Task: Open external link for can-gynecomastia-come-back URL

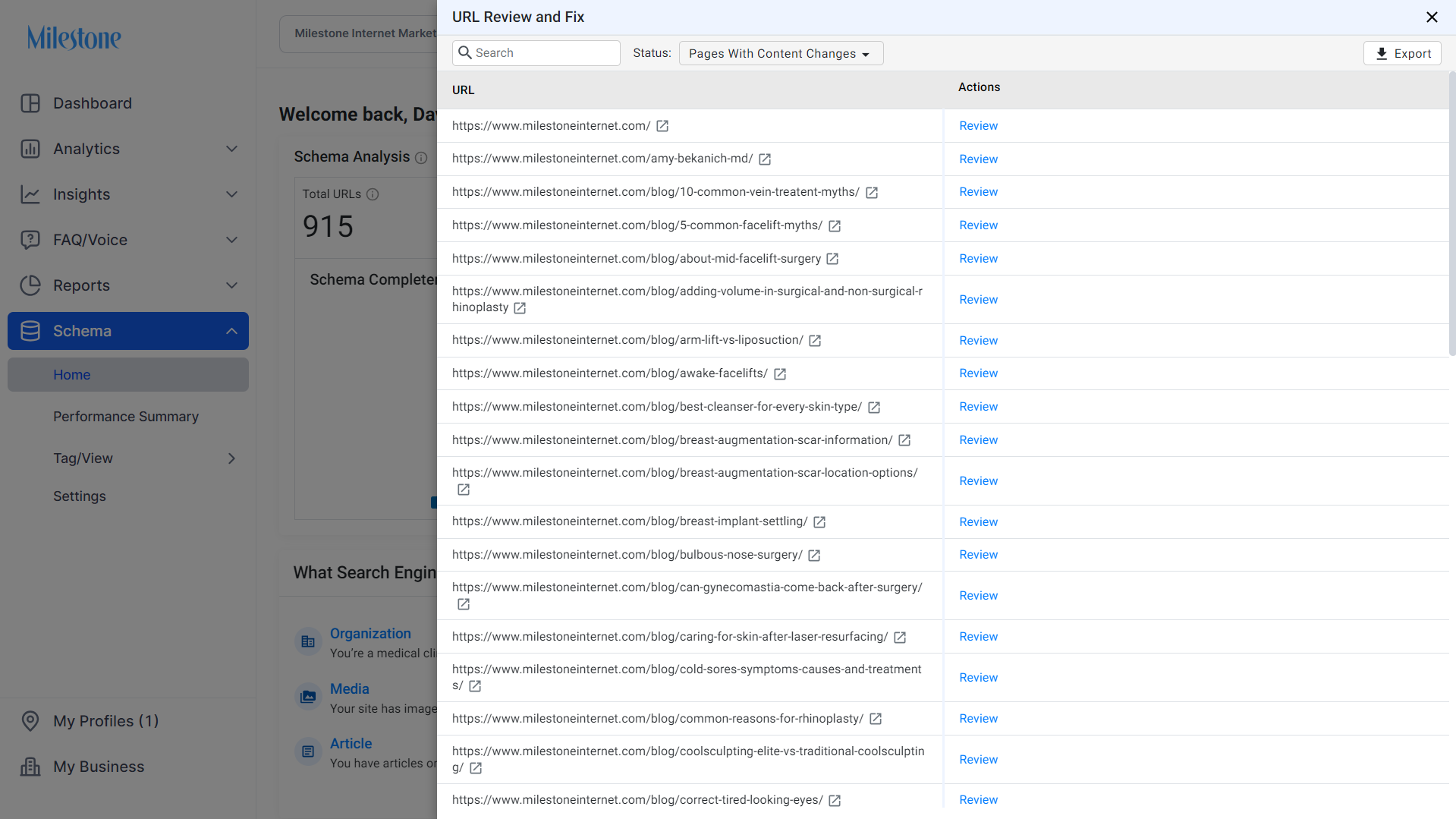Action: pyautogui.click(x=464, y=604)
